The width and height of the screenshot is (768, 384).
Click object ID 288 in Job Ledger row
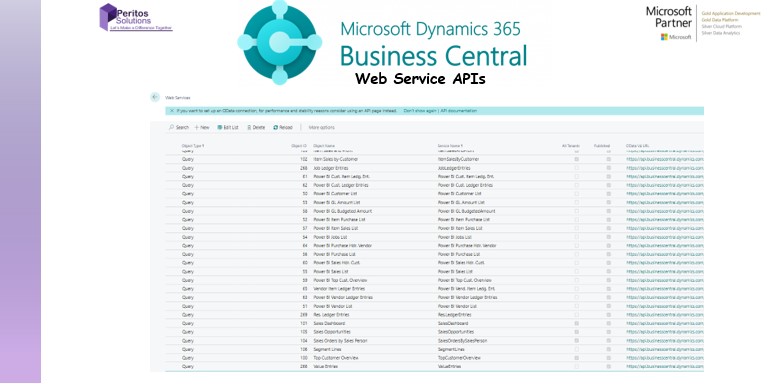click(304, 168)
